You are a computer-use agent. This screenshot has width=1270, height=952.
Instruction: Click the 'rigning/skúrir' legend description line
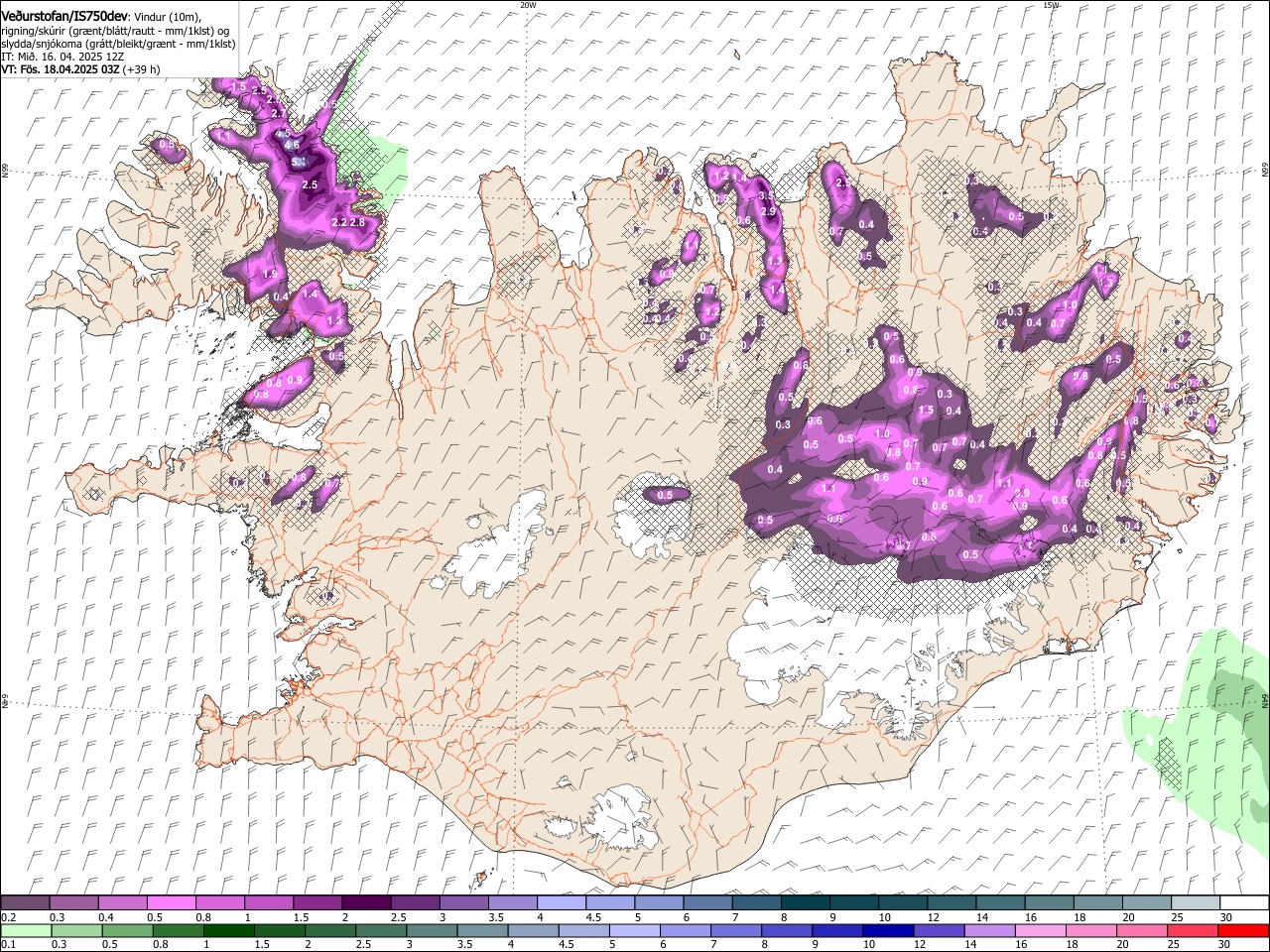(x=115, y=31)
